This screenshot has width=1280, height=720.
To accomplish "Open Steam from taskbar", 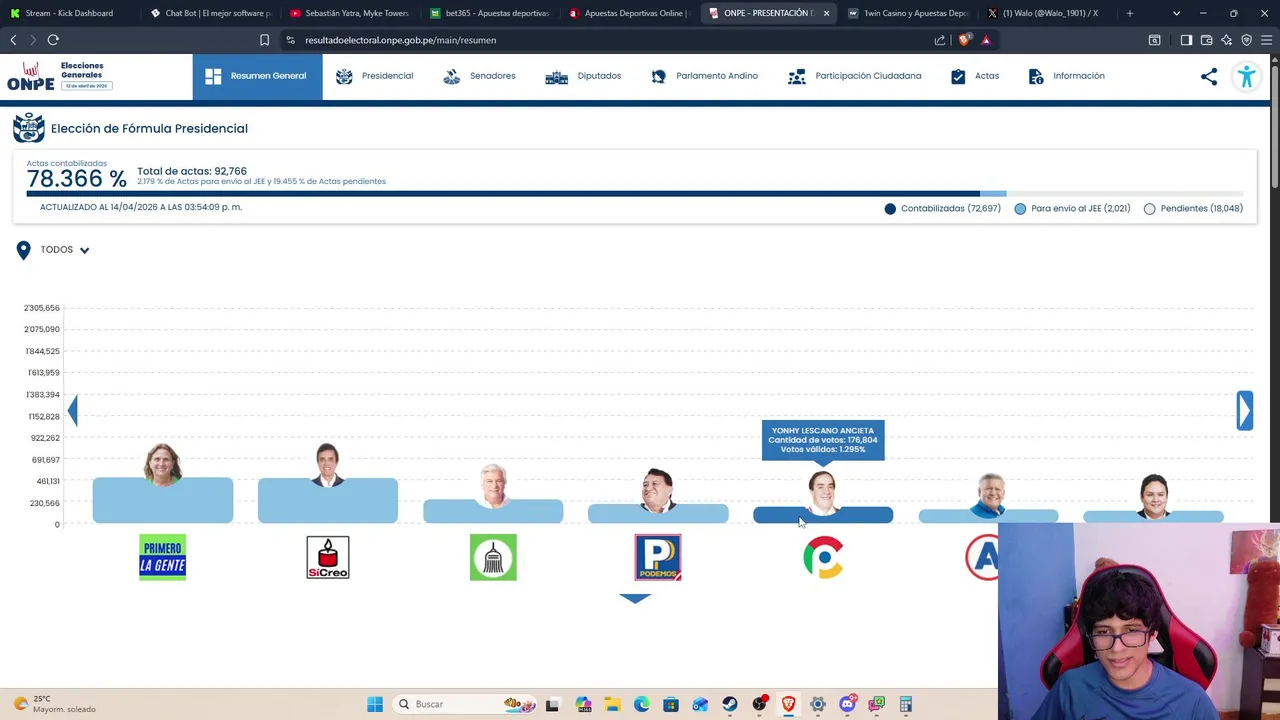I will click(x=730, y=704).
